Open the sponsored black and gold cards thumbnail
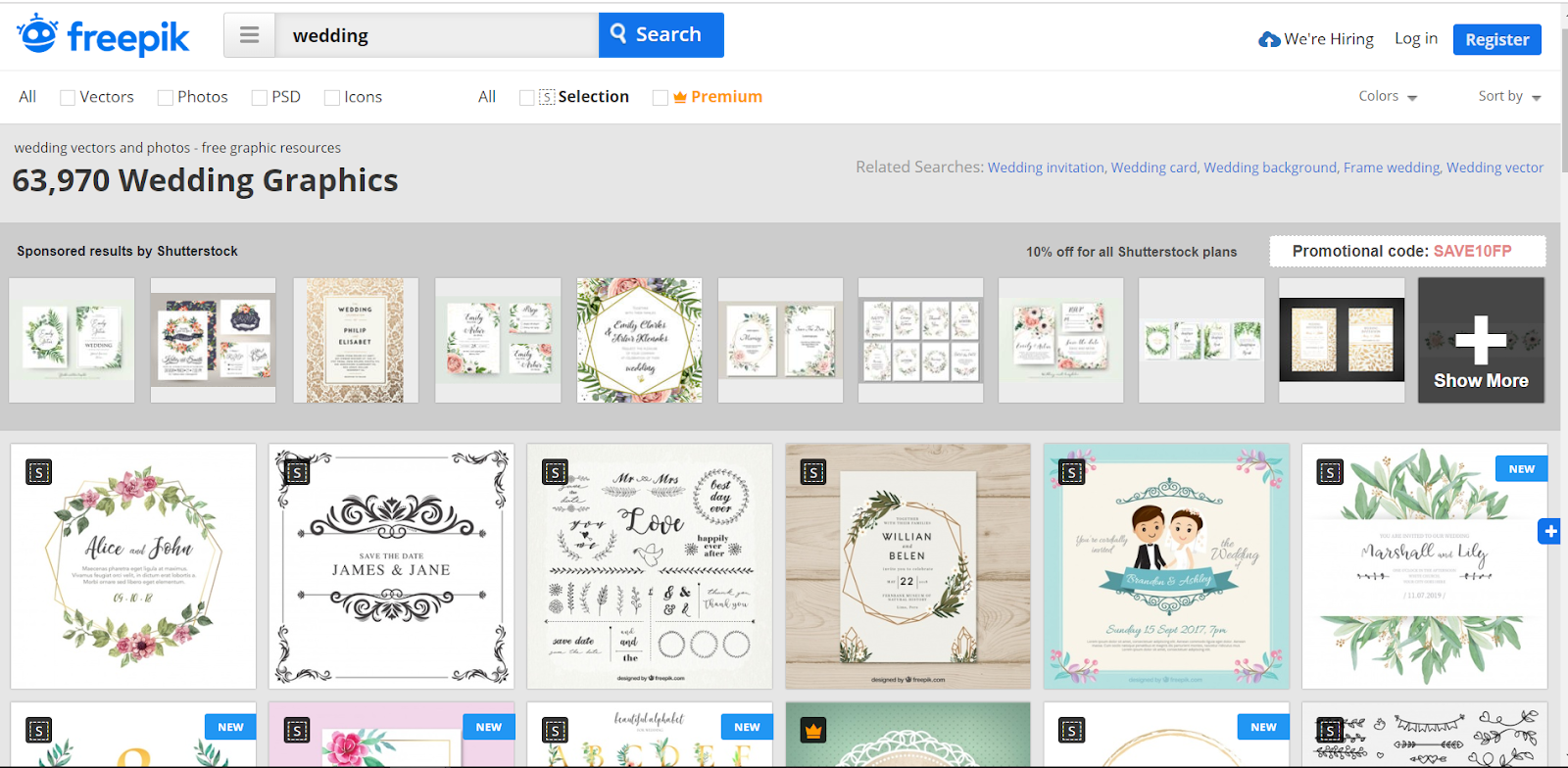The image size is (1568, 768). [1342, 340]
